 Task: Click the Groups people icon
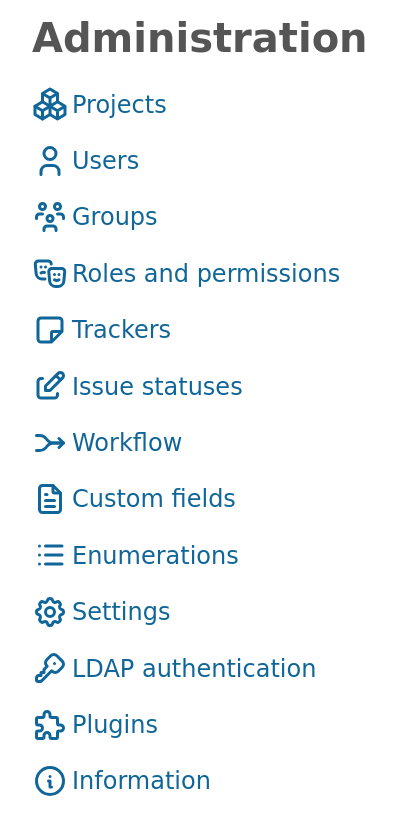[x=50, y=217]
